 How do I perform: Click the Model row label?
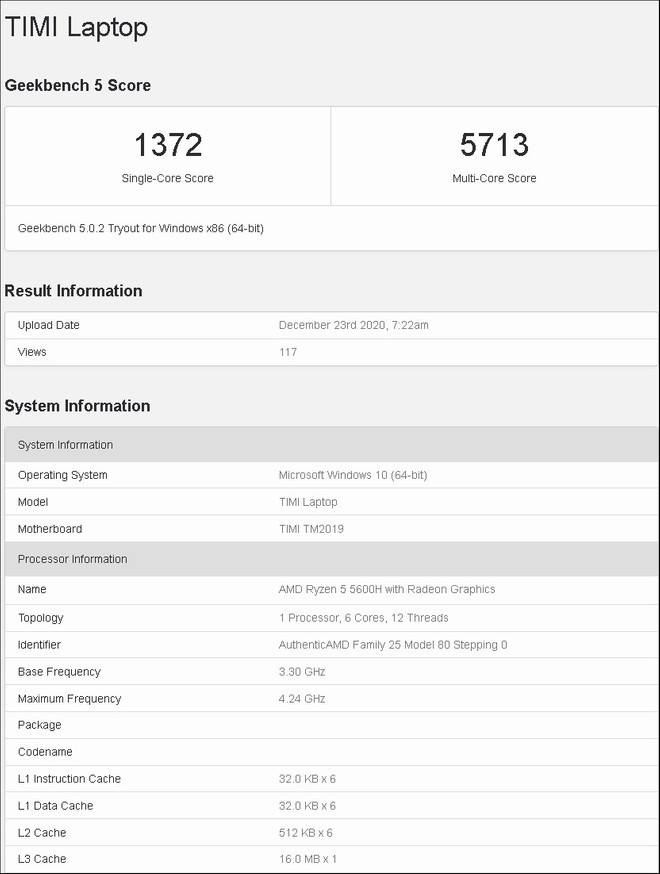pyautogui.click(x=33, y=502)
